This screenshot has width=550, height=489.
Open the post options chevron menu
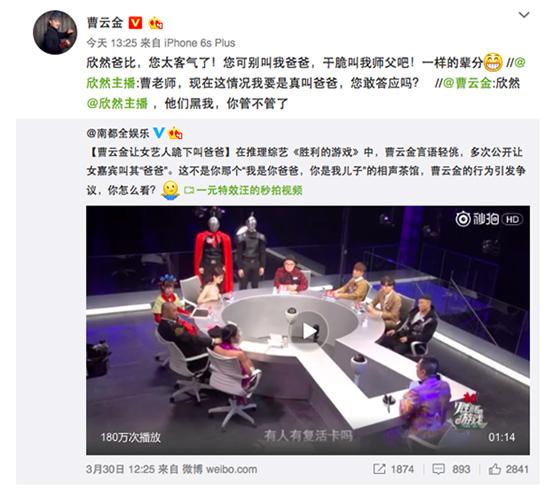[524, 15]
